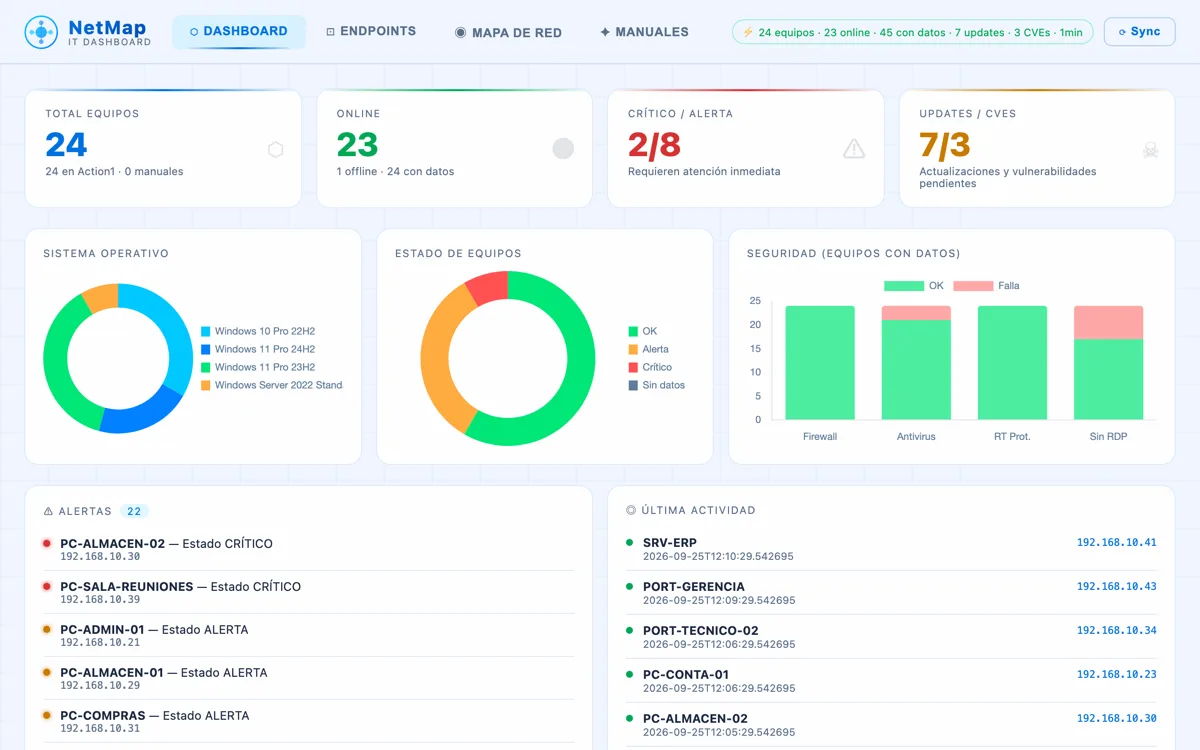Click IP link 192.168.10.41
The width and height of the screenshot is (1200, 750).
tap(1116, 543)
